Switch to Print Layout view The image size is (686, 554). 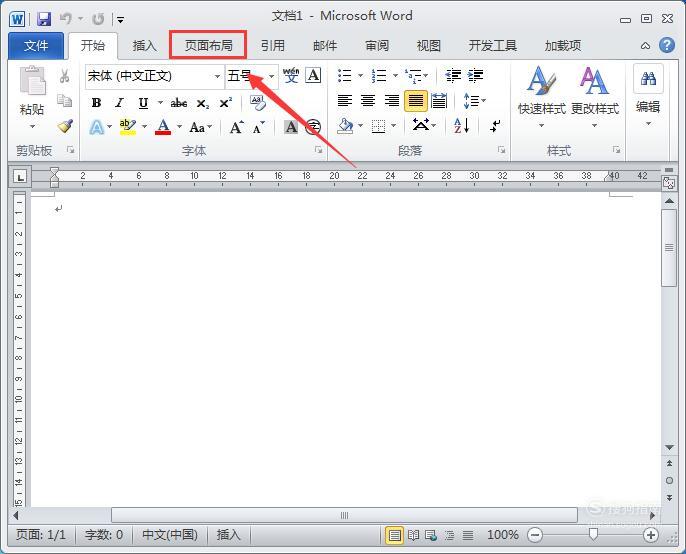394,535
